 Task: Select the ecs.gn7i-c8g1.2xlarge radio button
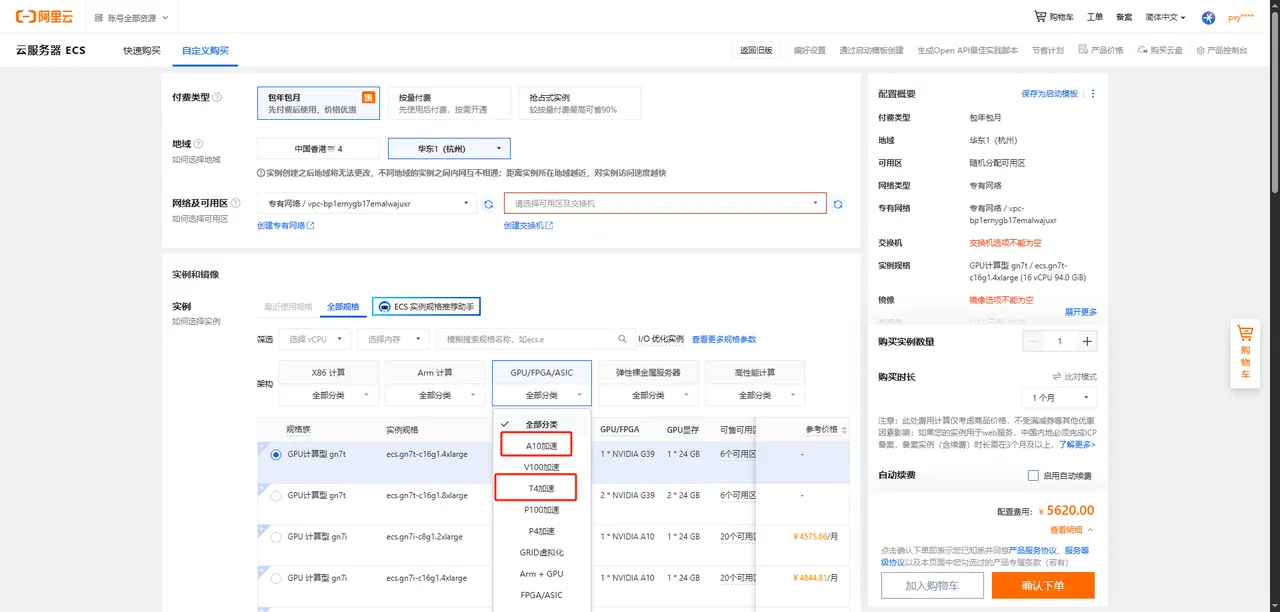pos(276,537)
